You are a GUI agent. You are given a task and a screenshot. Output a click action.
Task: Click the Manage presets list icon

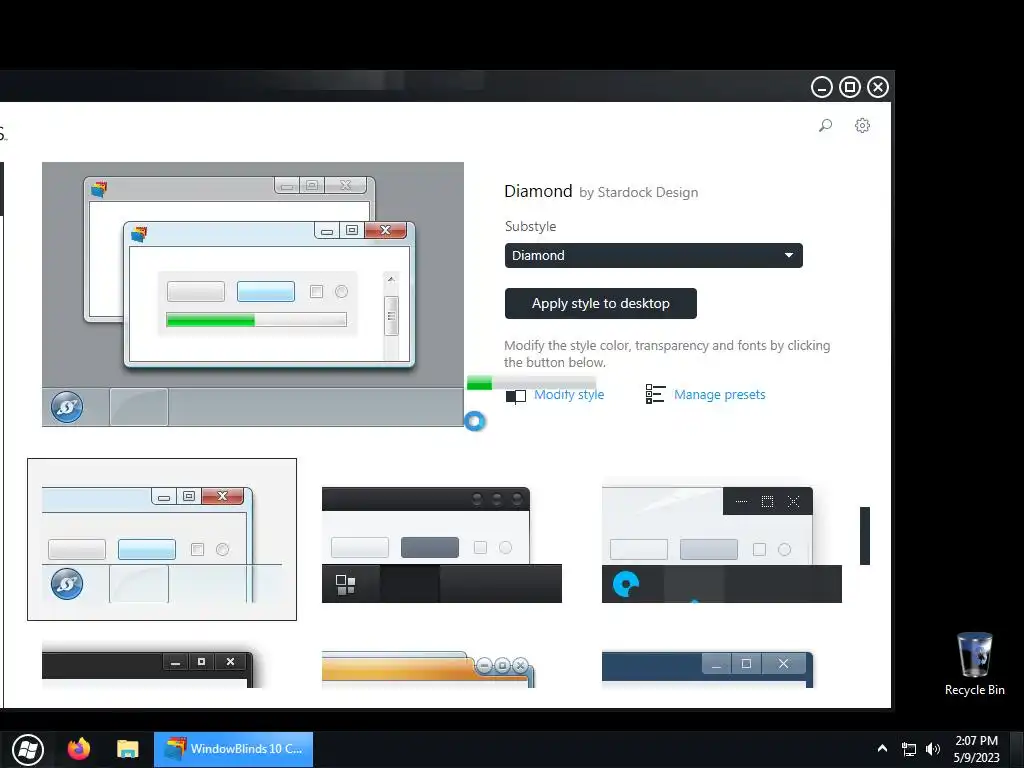[x=655, y=394]
